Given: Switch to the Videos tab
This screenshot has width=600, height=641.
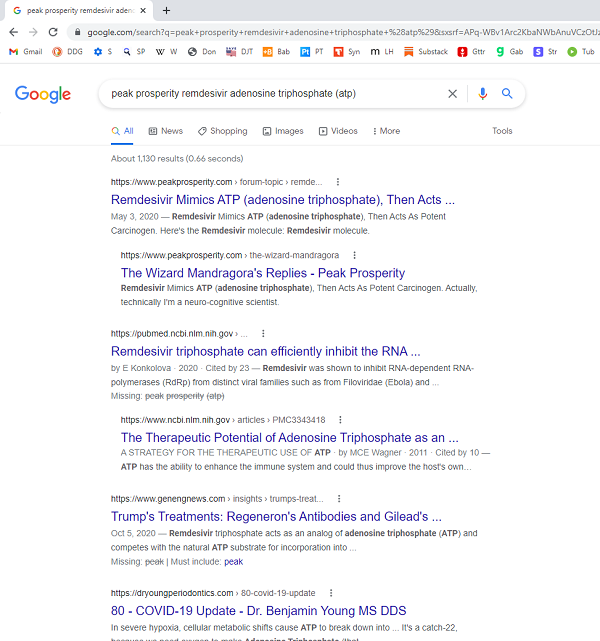Looking at the screenshot, I should pos(338,131).
